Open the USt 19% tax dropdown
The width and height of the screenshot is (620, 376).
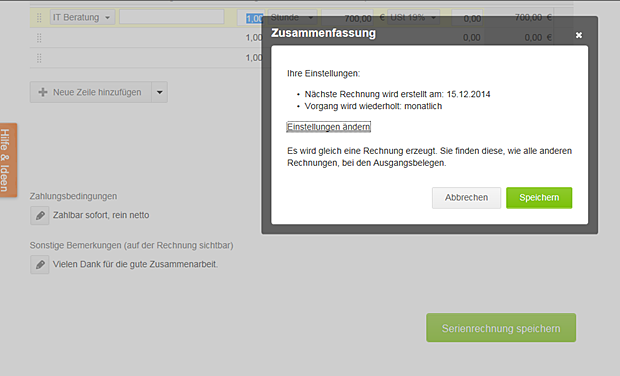[414, 17]
